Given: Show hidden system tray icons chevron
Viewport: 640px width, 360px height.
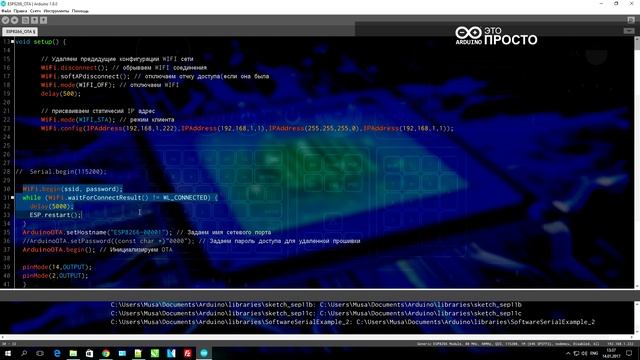Looking at the screenshot, I should [568, 353].
